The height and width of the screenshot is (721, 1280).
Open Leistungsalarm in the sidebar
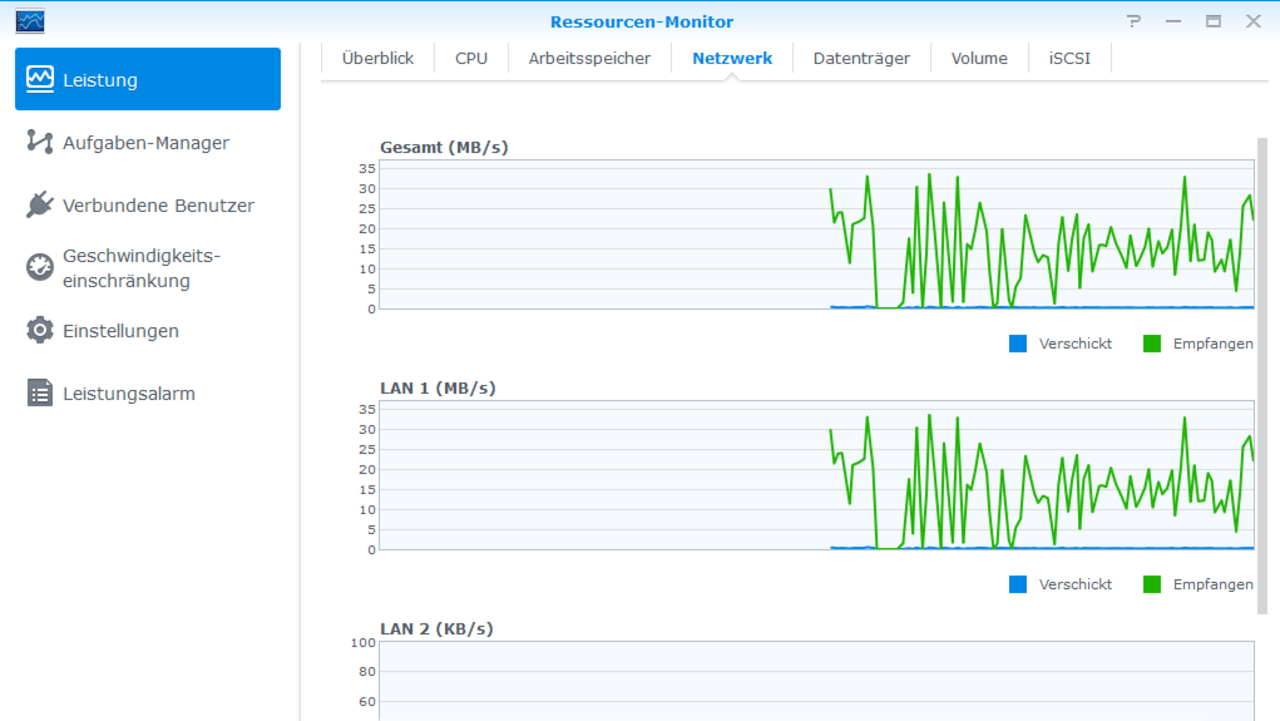point(148,393)
